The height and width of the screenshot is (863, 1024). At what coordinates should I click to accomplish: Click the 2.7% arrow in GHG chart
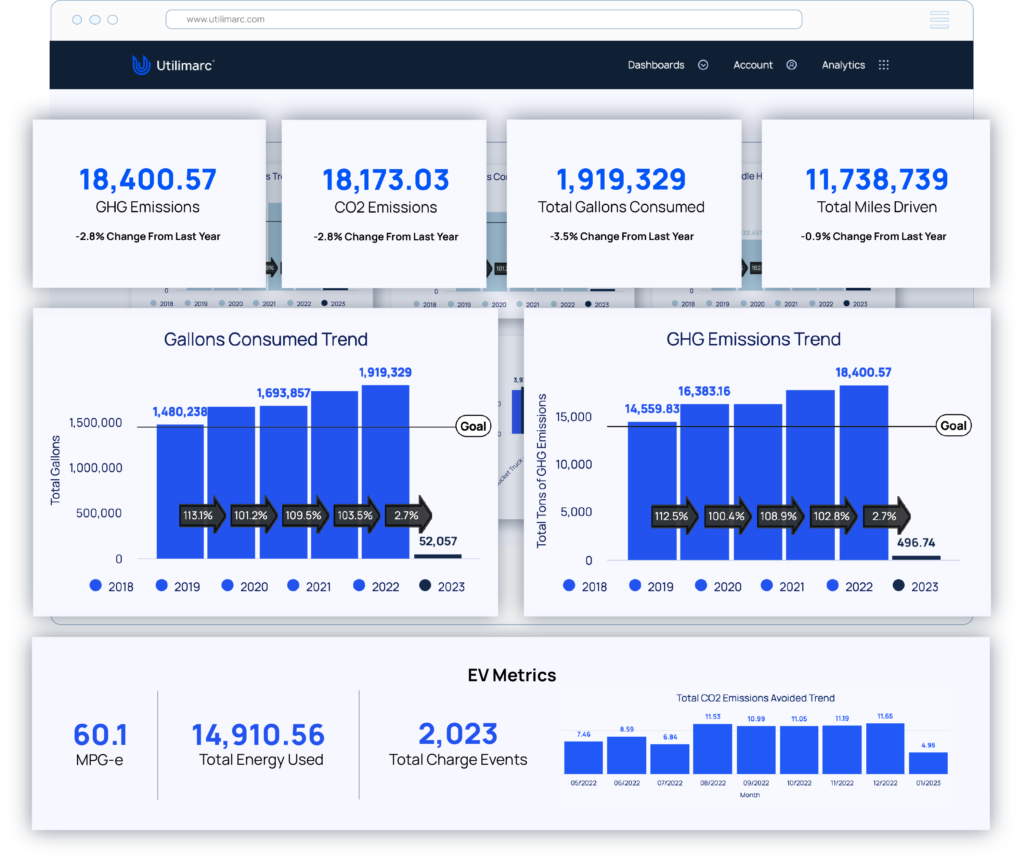click(887, 516)
